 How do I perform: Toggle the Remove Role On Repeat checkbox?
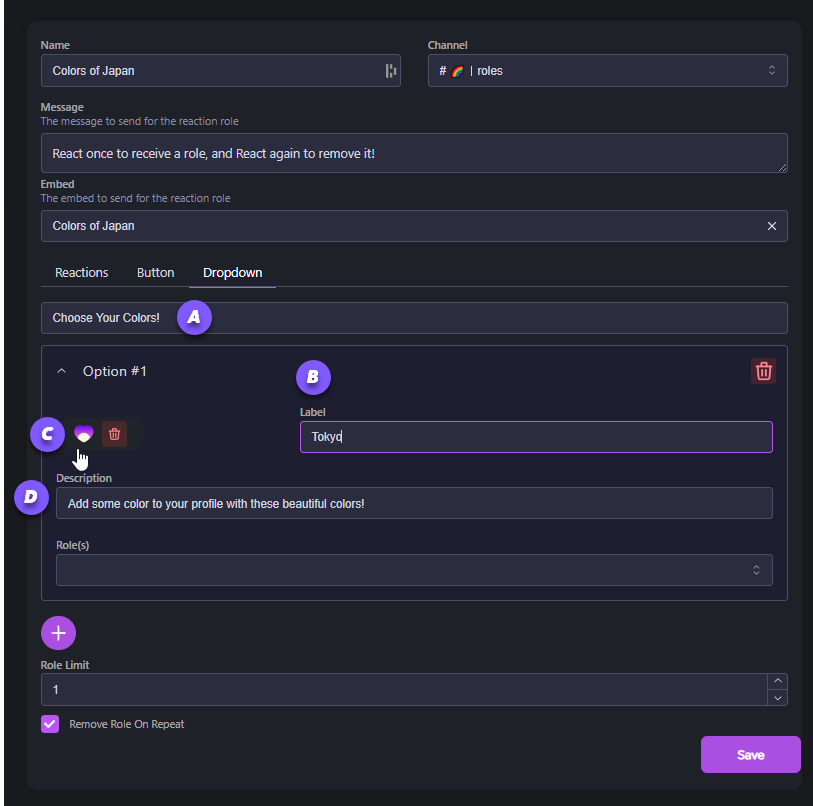(50, 724)
